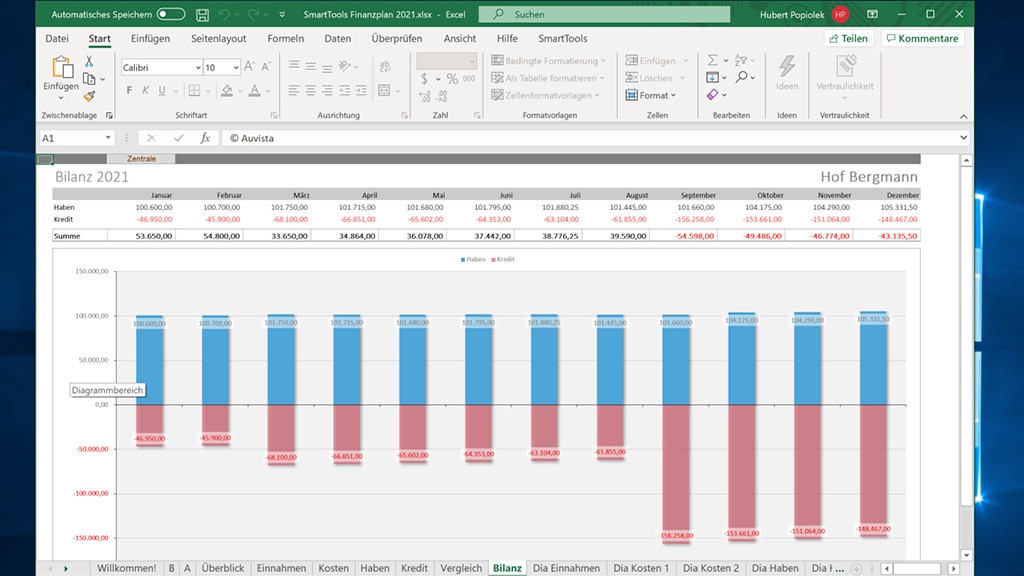The width and height of the screenshot is (1024, 576).
Task: Click the AutoSum sigma icon
Action: tap(712, 60)
